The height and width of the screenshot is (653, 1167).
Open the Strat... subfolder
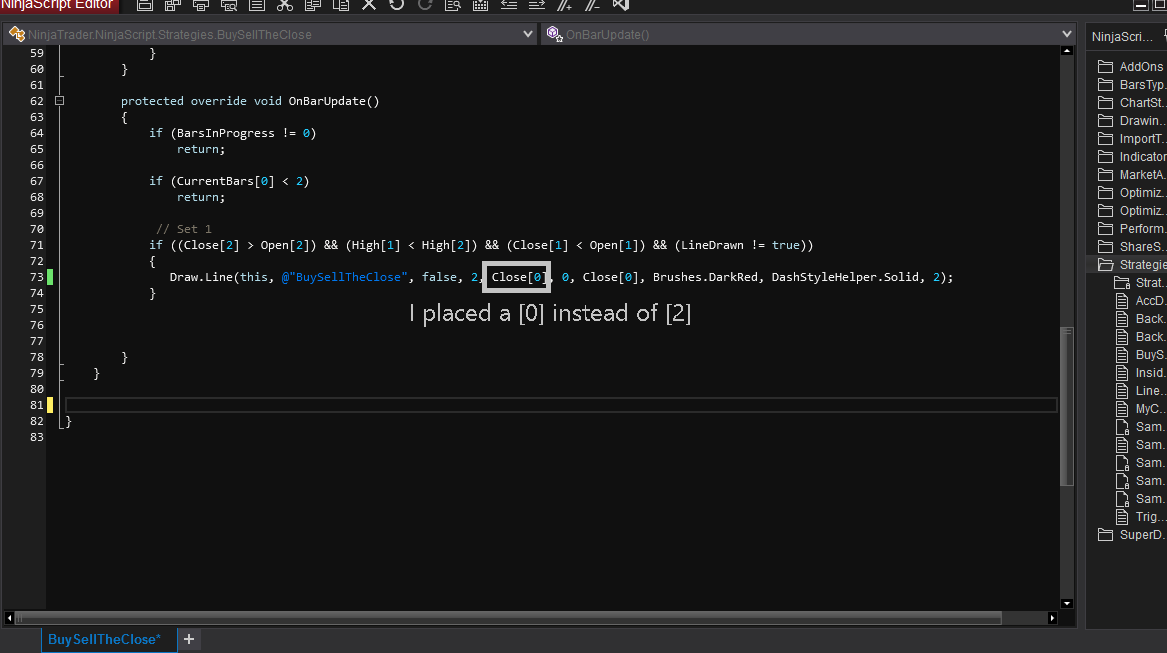click(x=1139, y=282)
